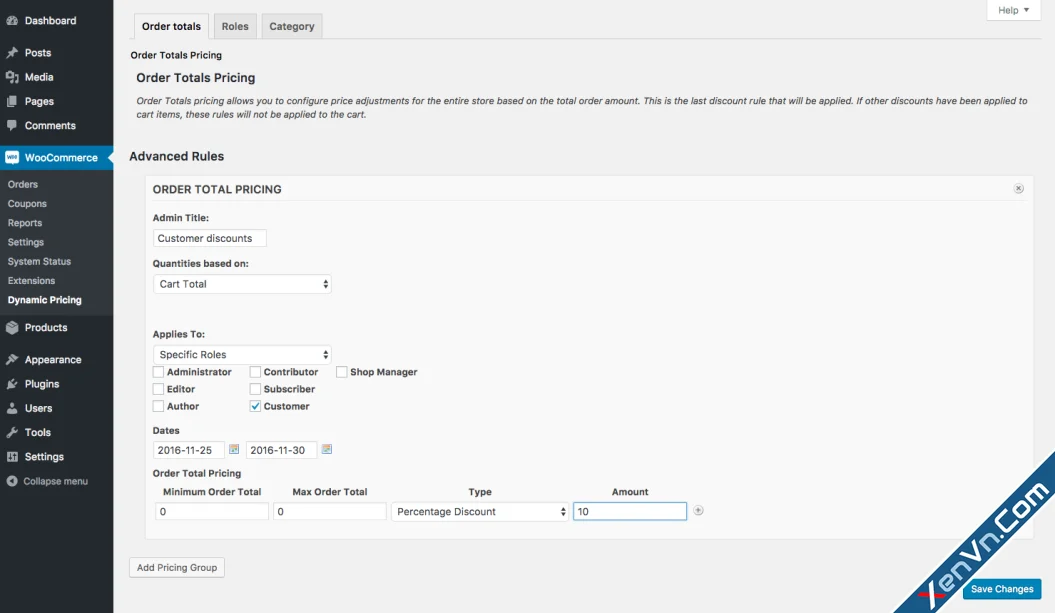Toggle the Administrator role checkbox
Image resolution: width=1055 pixels, height=613 pixels.
[158, 372]
